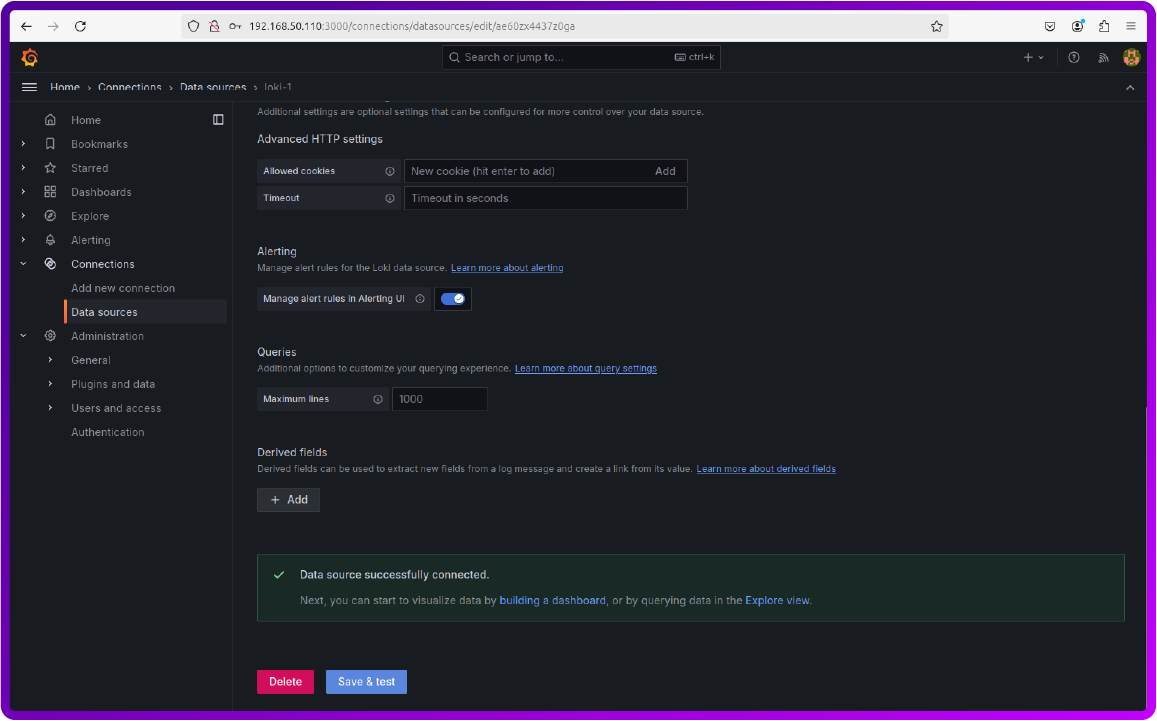This screenshot has width=1157, height=721.
Task: Select Data sources in sidebar
Action: [x=146, y=312]
